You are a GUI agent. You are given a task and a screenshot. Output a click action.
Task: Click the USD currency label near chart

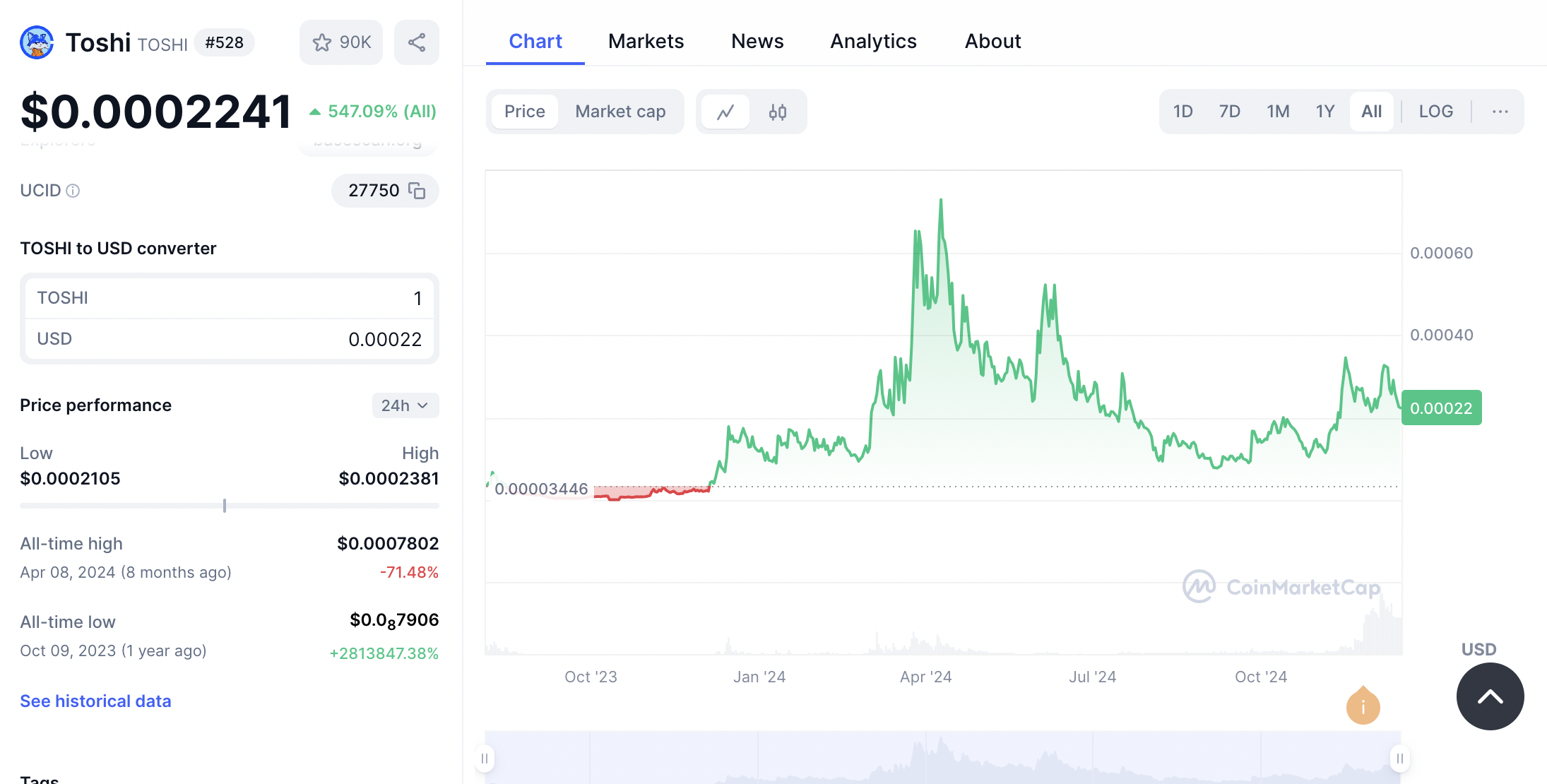tap(1478, 649)
